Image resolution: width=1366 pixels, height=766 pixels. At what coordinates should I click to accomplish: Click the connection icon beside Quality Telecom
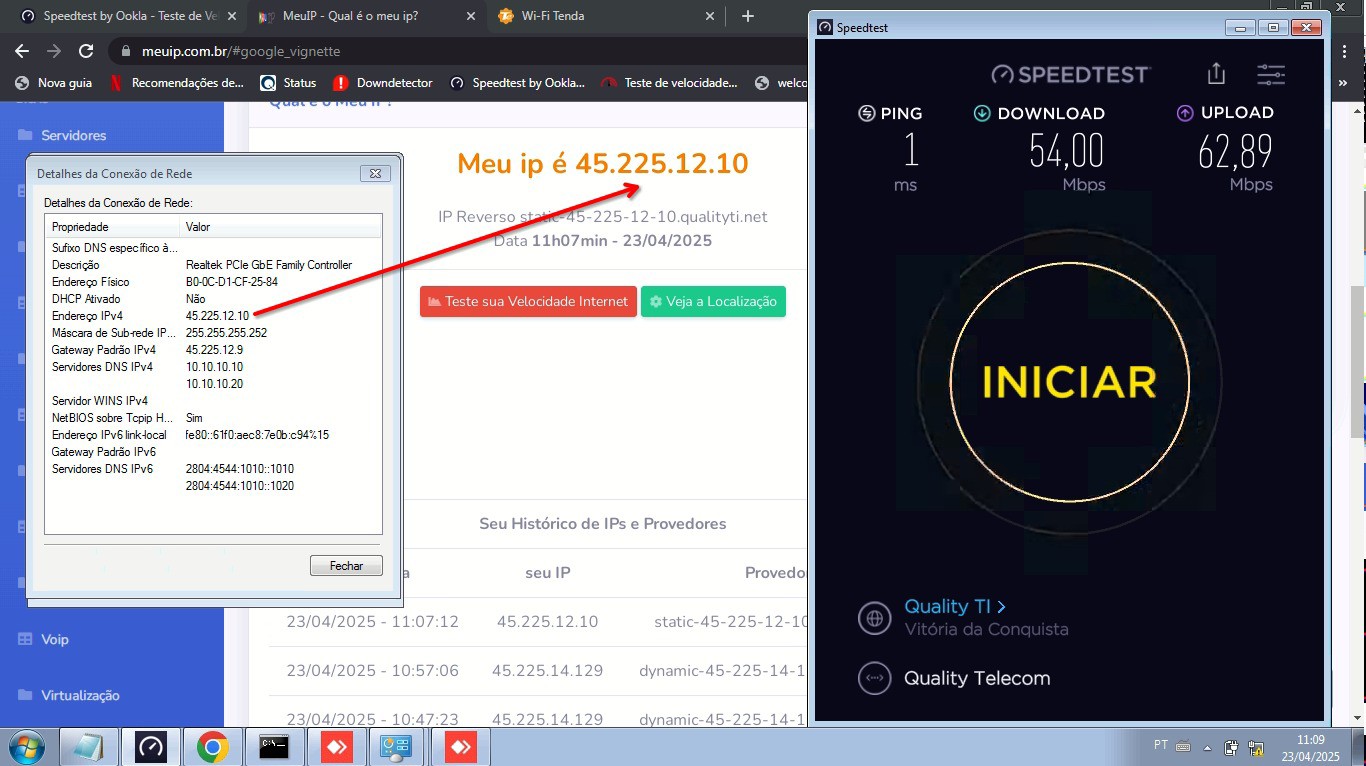pos(875,678)
